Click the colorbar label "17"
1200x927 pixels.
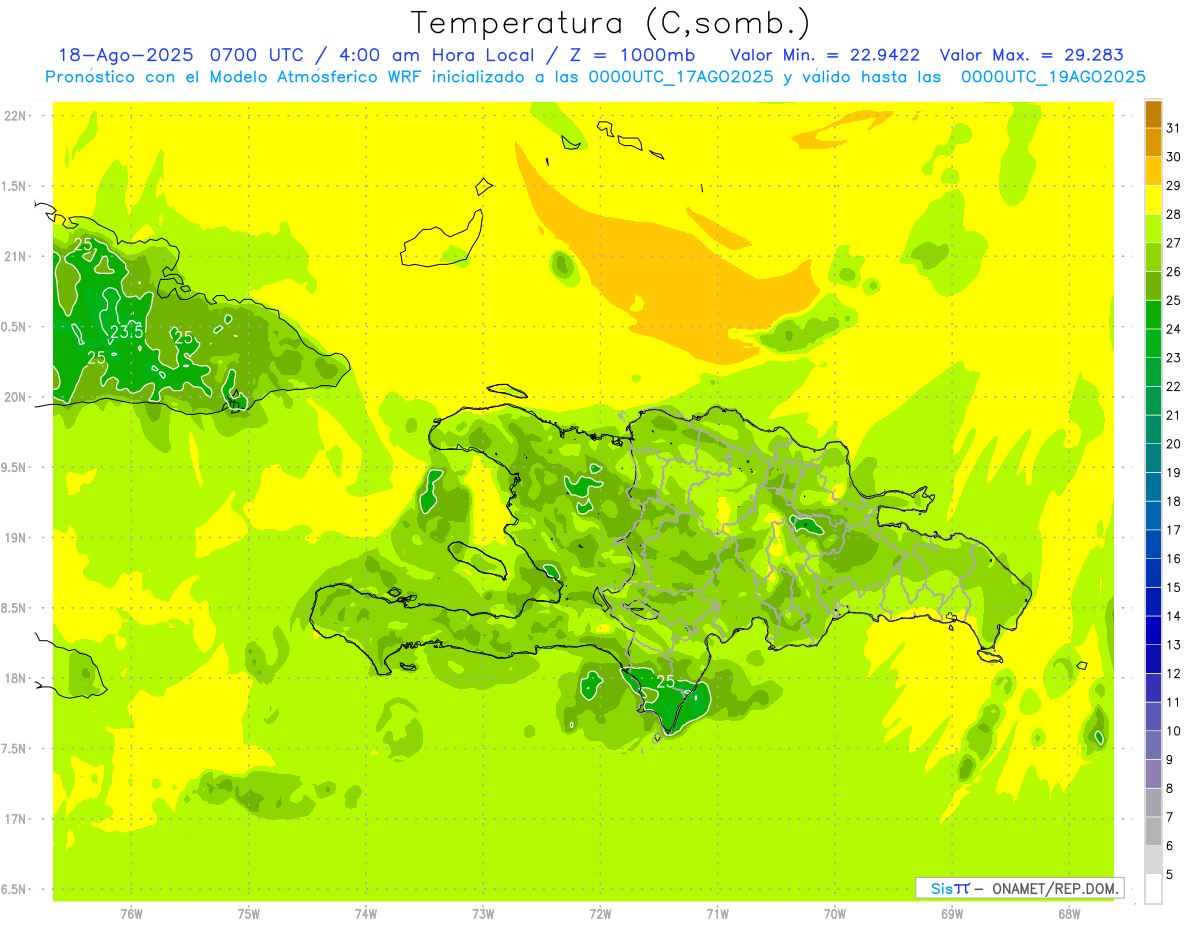pyautogui.click(x=1173, y=530)
